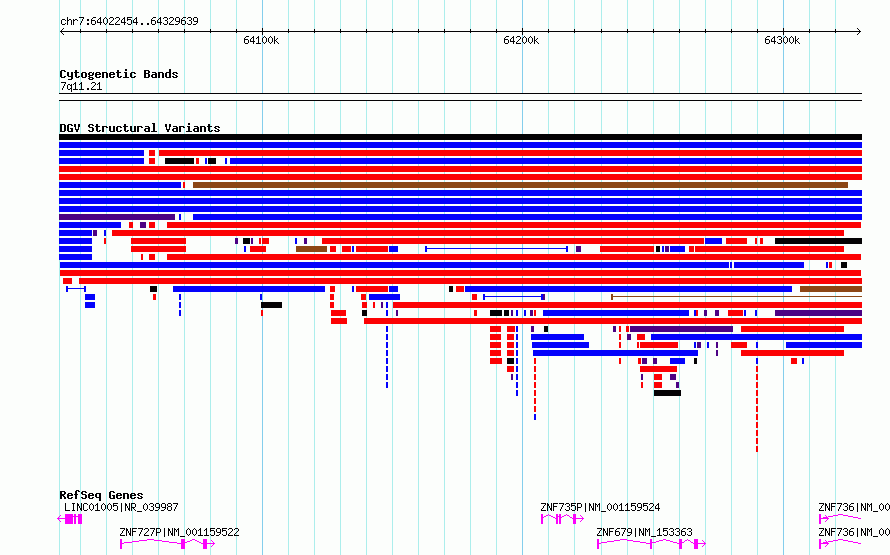Select the ZNF727P magenta exon-intron glyph
Screen dimensions: 890x555
click(x=167, y=544)
